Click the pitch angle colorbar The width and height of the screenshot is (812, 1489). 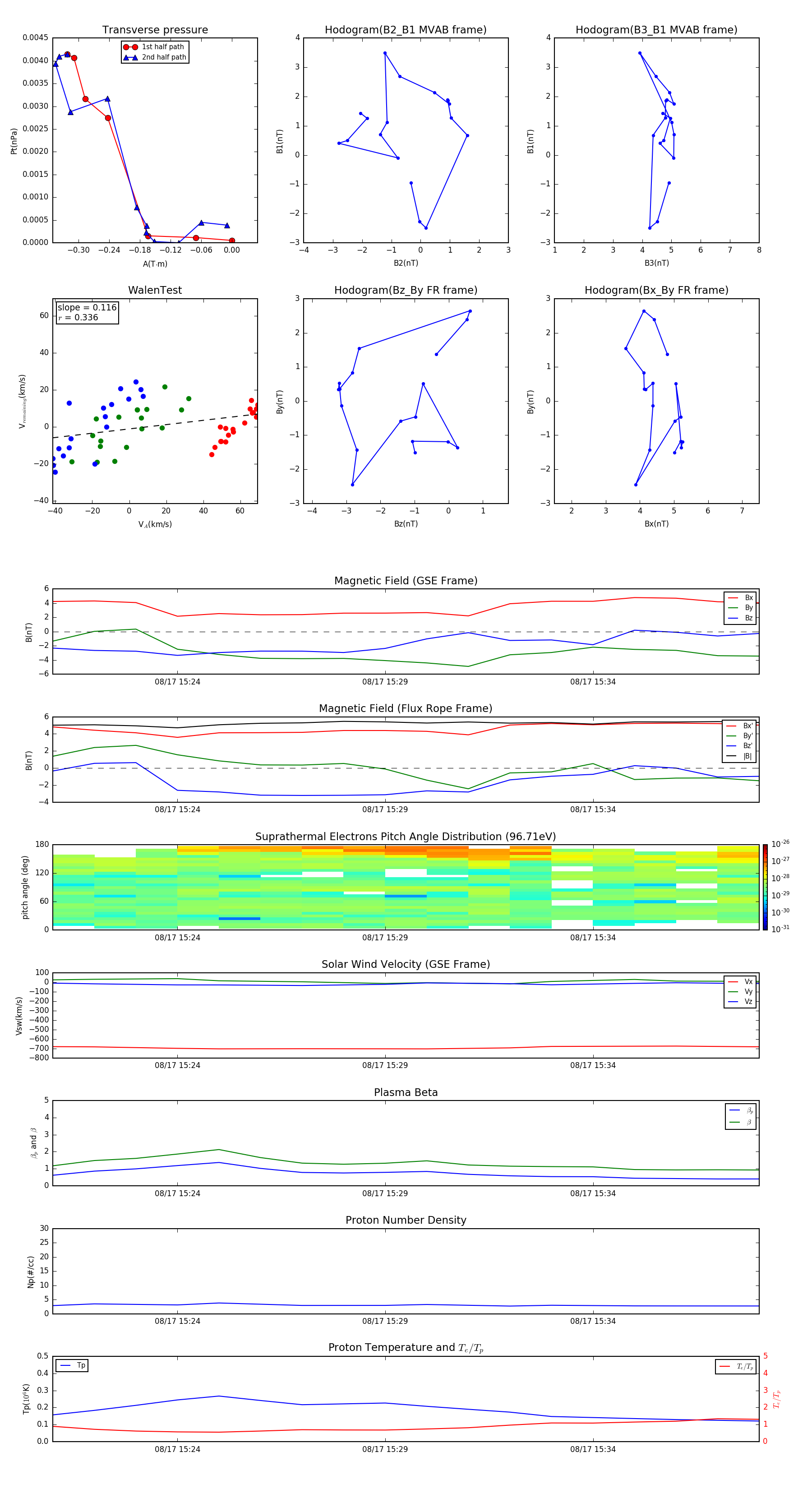point(765,887)
